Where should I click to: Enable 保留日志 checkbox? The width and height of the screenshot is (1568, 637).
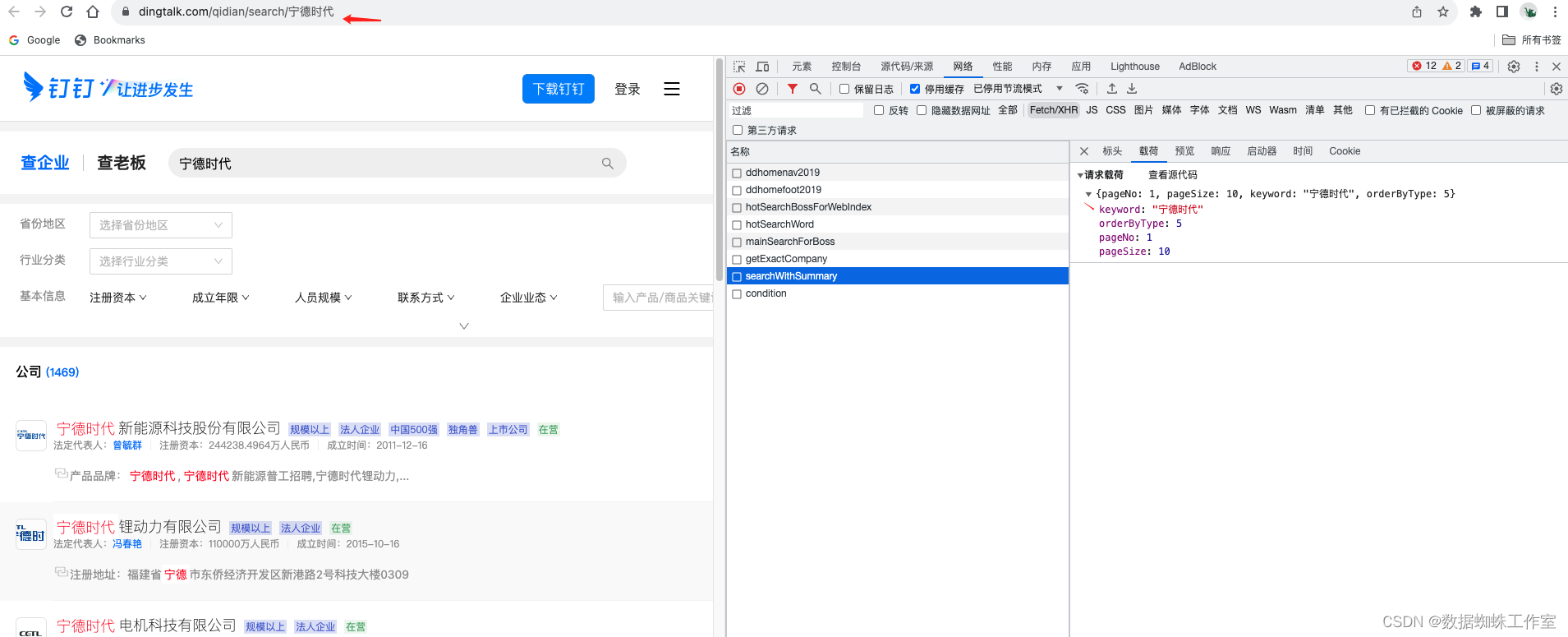pos(844,89)
